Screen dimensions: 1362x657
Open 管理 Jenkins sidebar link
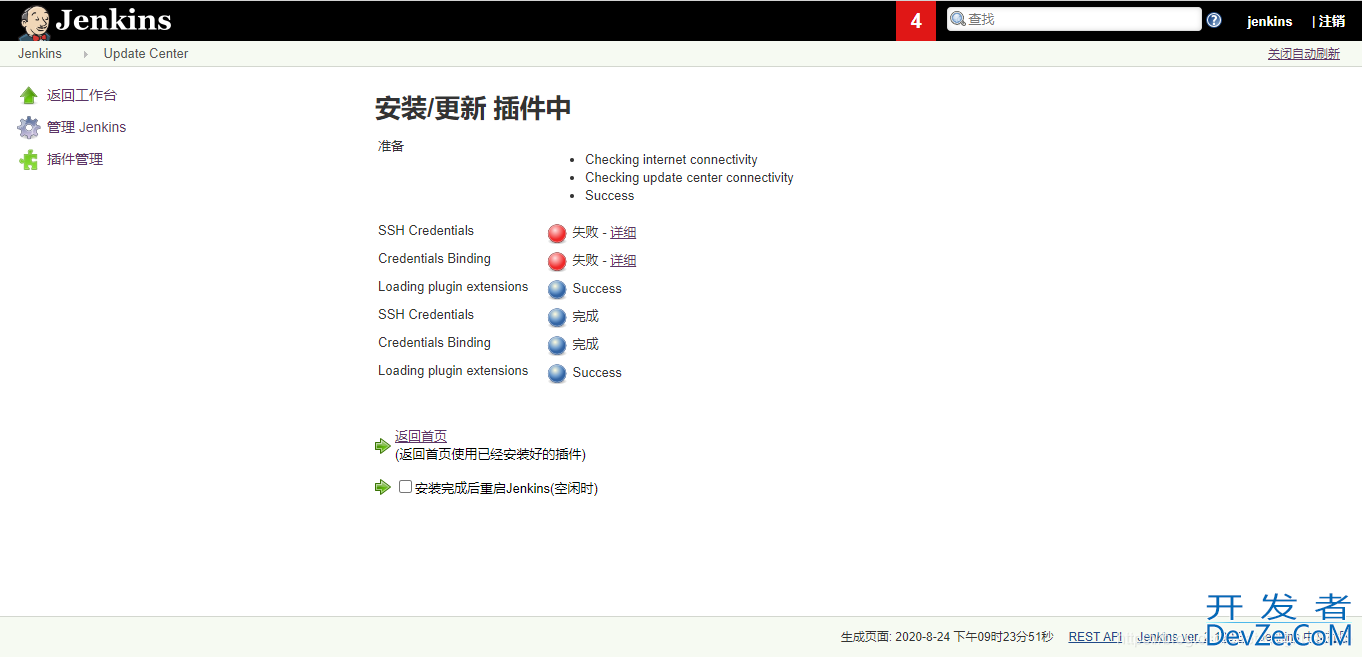point(87,127)
